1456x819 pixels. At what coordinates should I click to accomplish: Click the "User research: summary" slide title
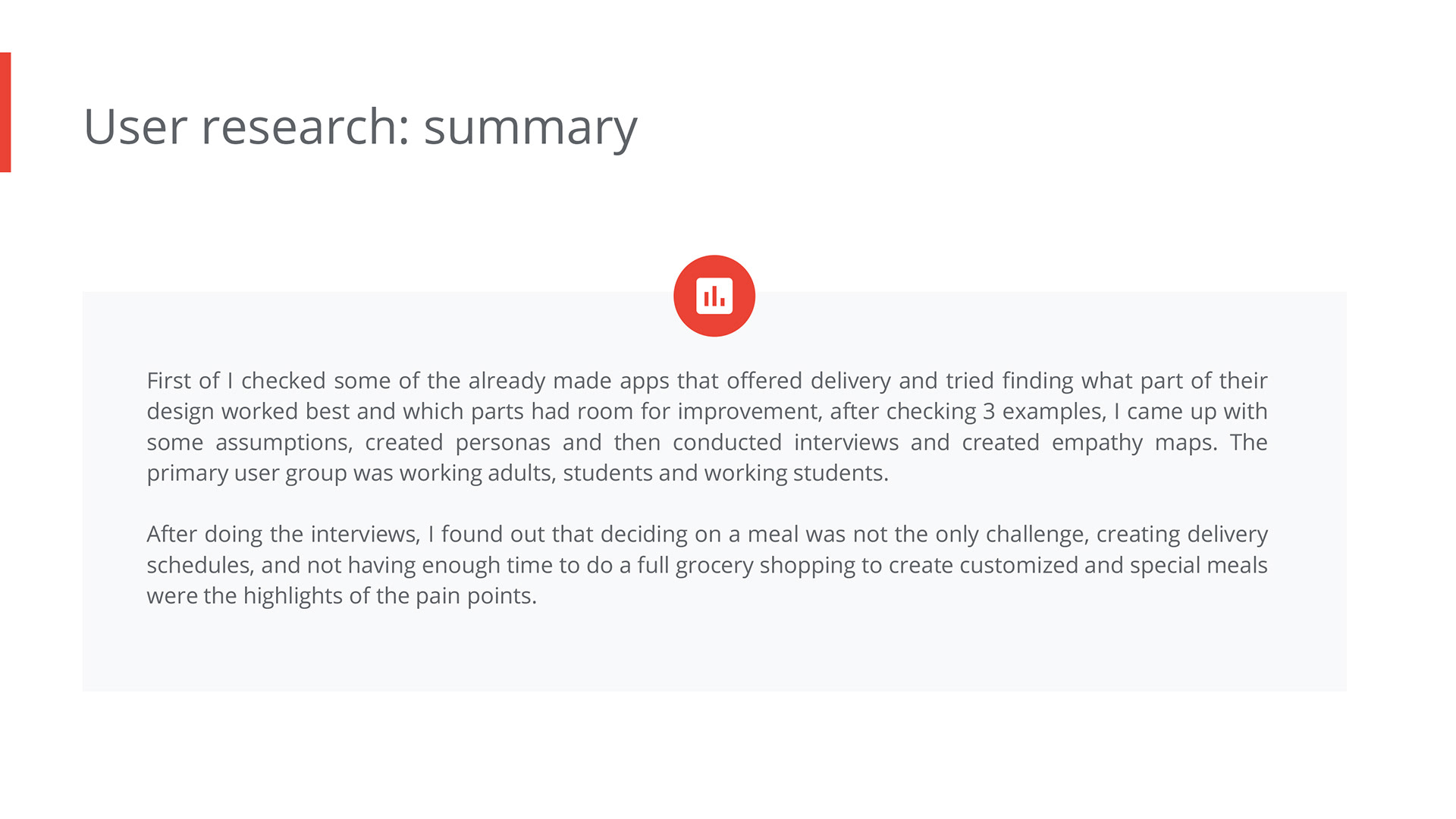tap(360, 127)
